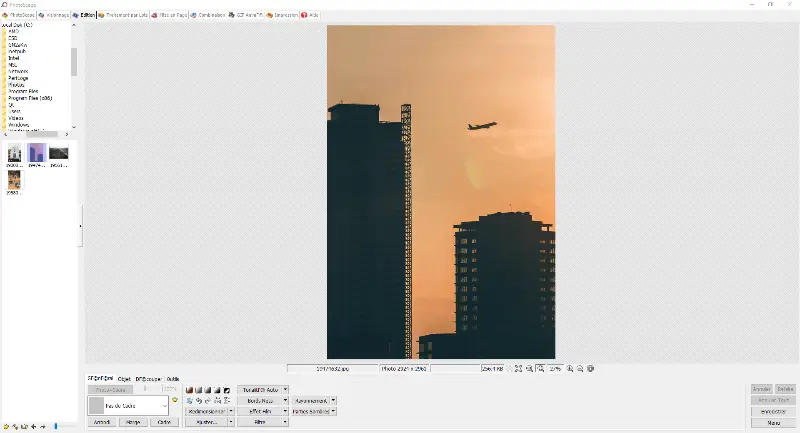This screenshot has height=433, width=800.
Task: Click the Redimensionner button
Action: click(x=206, y=411)
